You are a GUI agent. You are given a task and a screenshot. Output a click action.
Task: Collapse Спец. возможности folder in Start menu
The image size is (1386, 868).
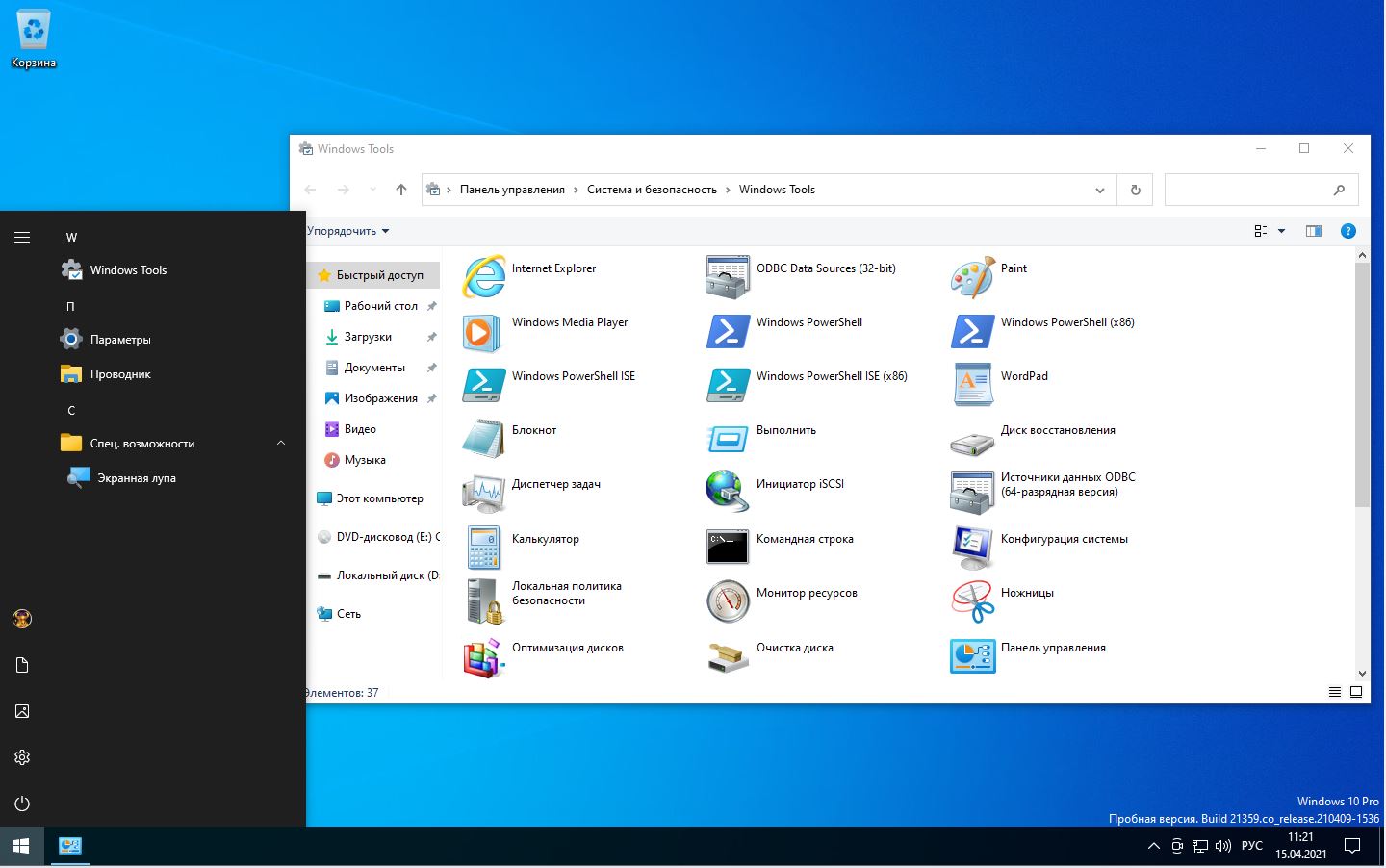[x=281, y=444]
